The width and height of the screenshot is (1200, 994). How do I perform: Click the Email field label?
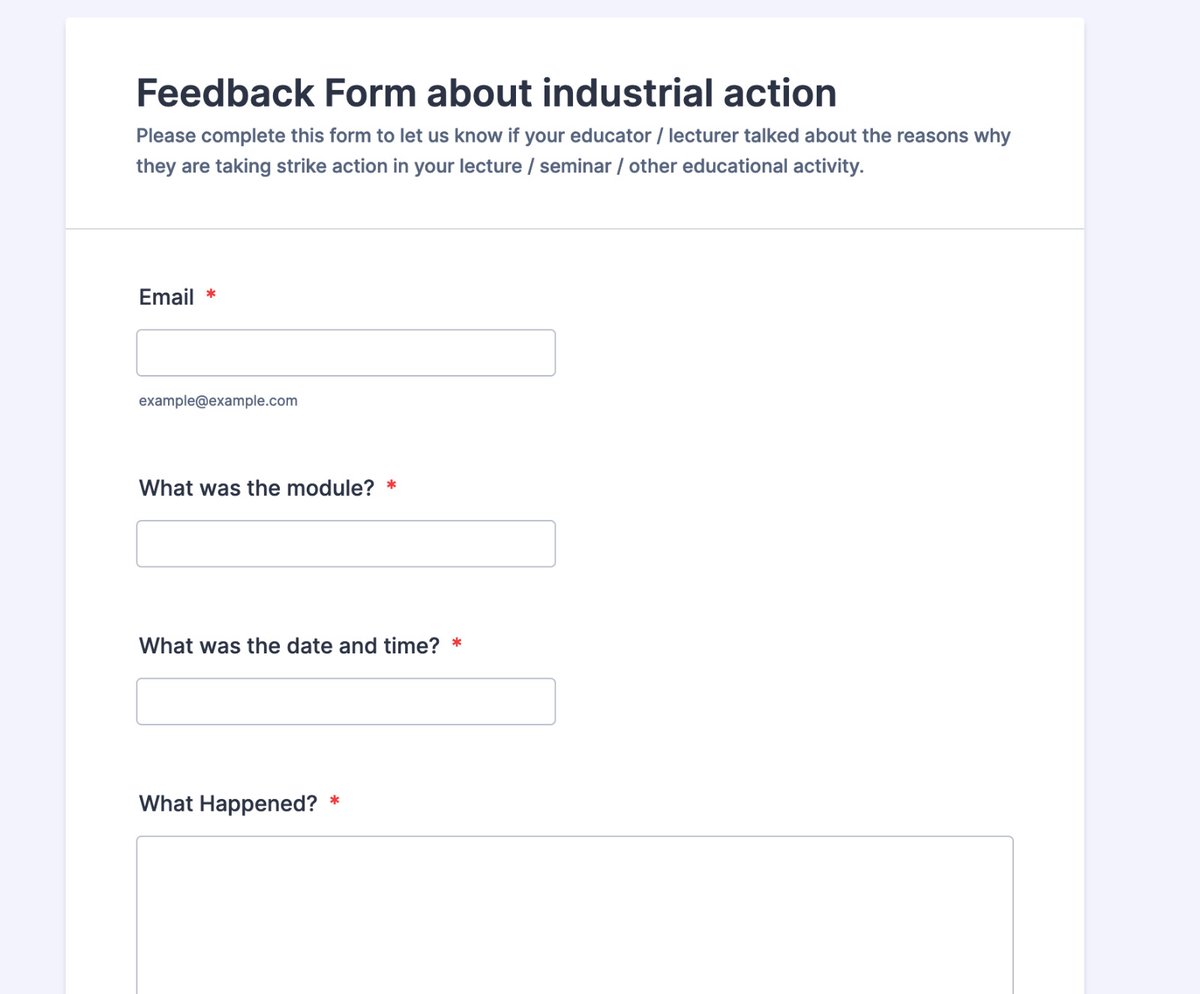click(166, 297)
